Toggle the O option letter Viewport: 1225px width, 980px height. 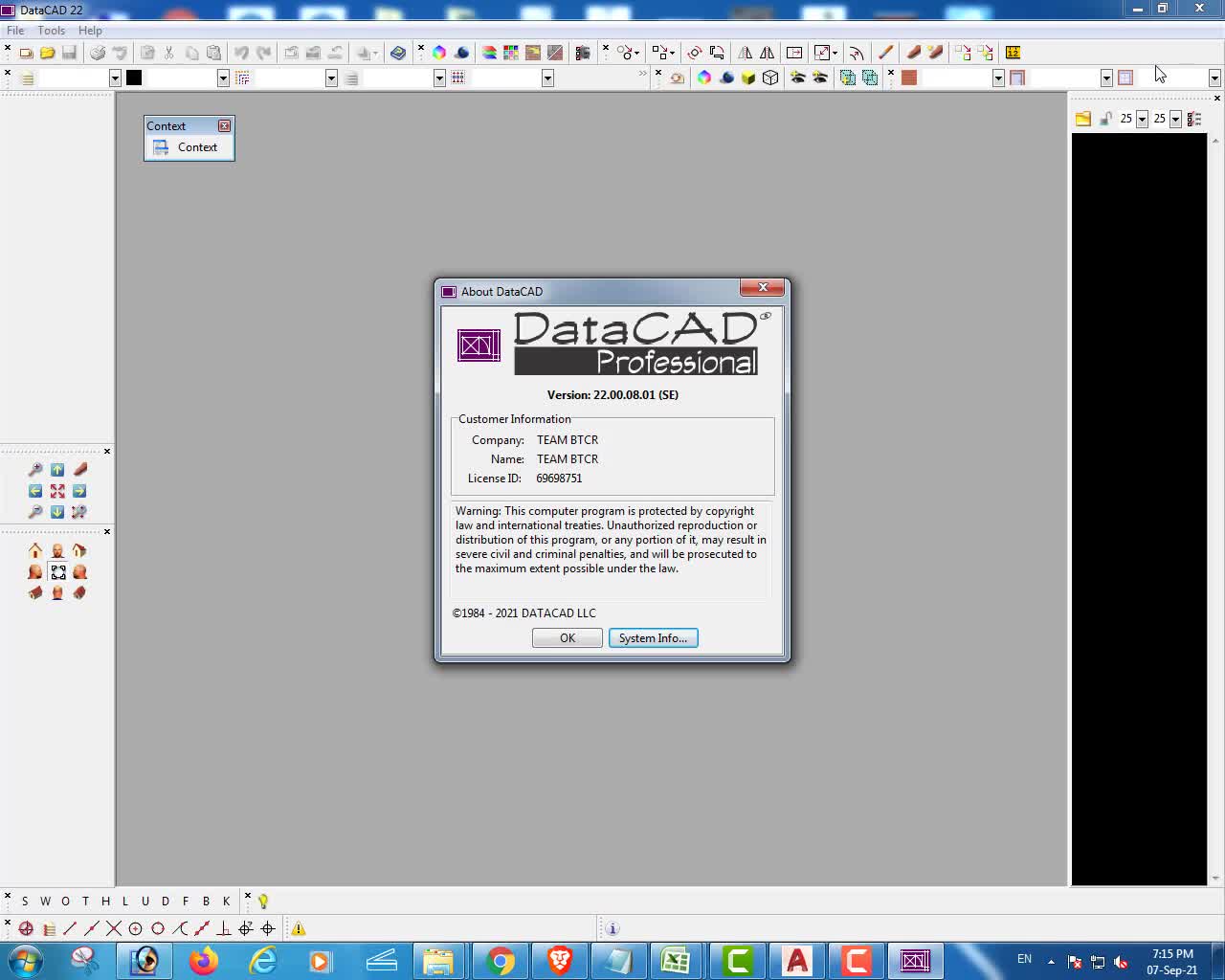65,901
